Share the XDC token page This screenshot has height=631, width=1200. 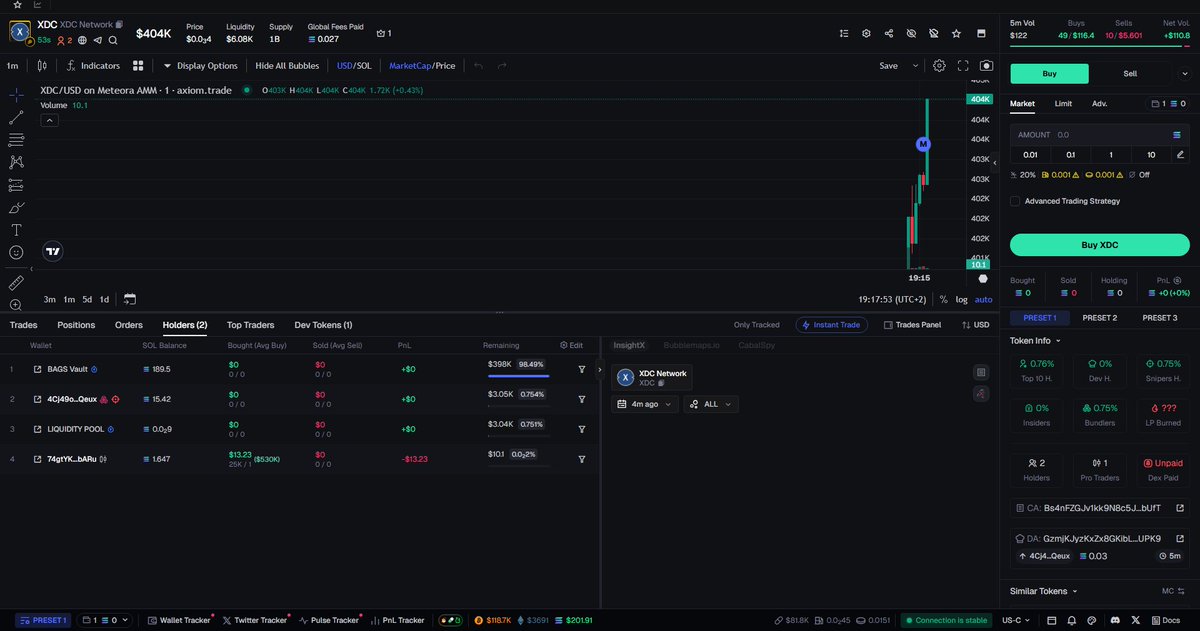click(x=889, y=33)
